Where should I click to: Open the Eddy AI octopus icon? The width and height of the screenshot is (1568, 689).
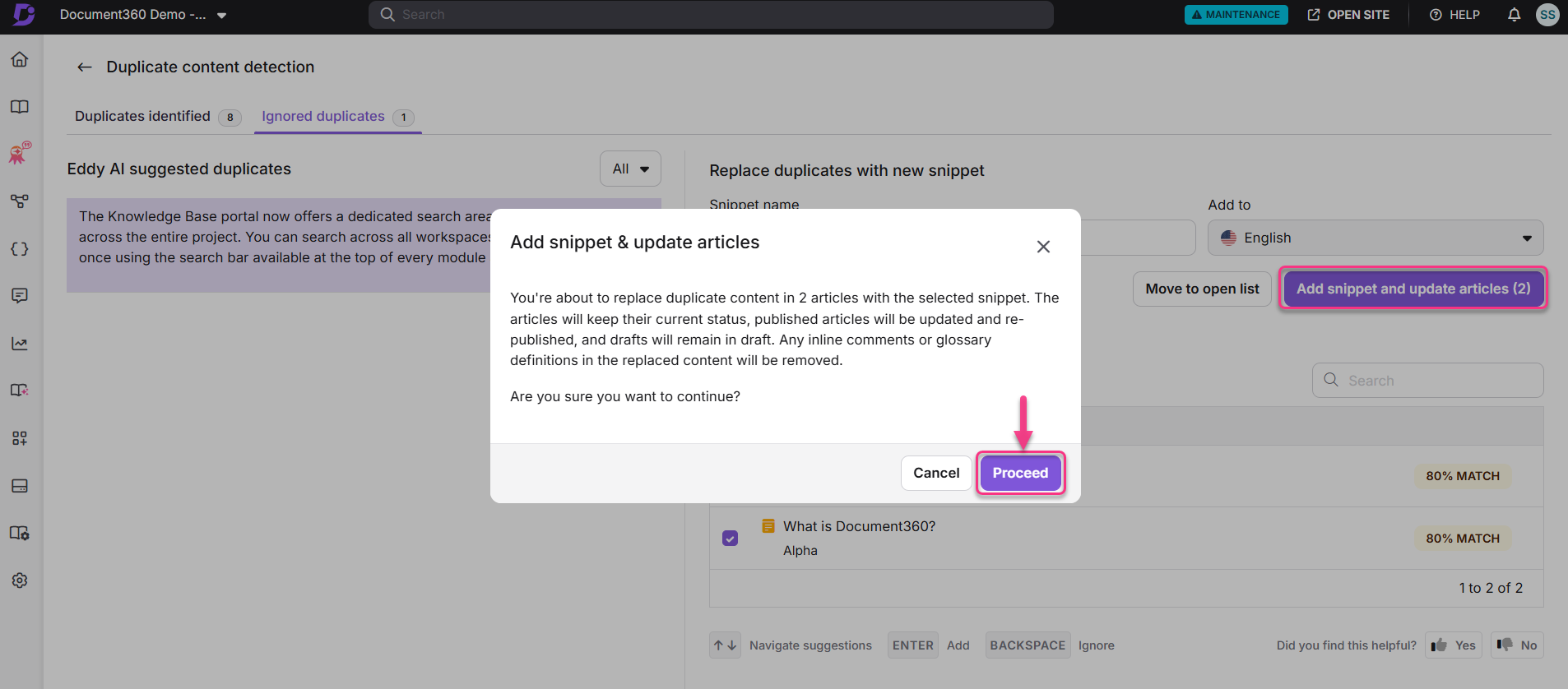coord(20,153)
